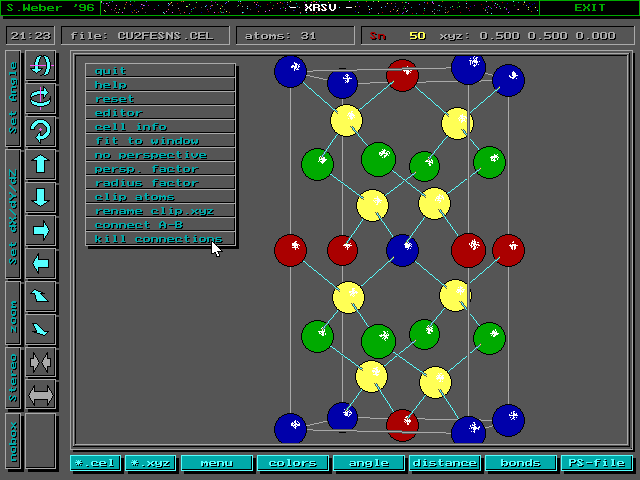Select rename clip.xyz entry
This screenshot has height=480, width=640.
tap(160, 211)
